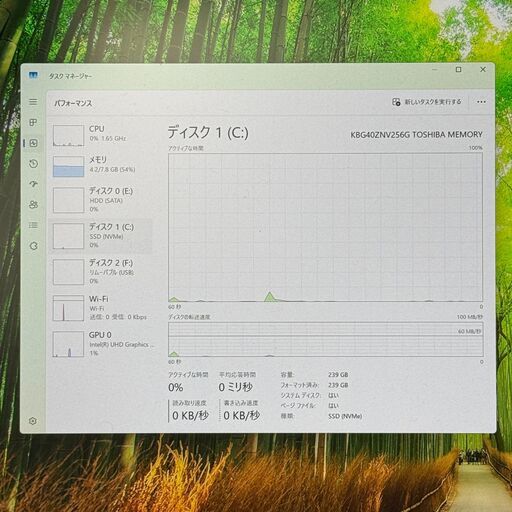Select the メモリ performance item
The height and width of the screenshot is (512, 512).
point(101,166)
